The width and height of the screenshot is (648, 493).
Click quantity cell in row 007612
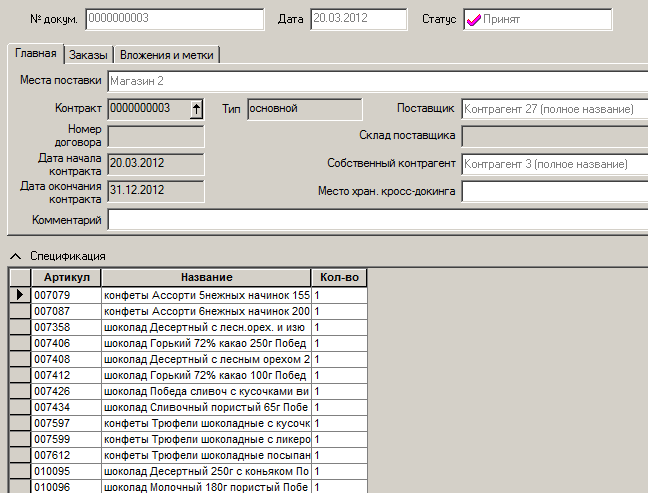click(339, 455)
